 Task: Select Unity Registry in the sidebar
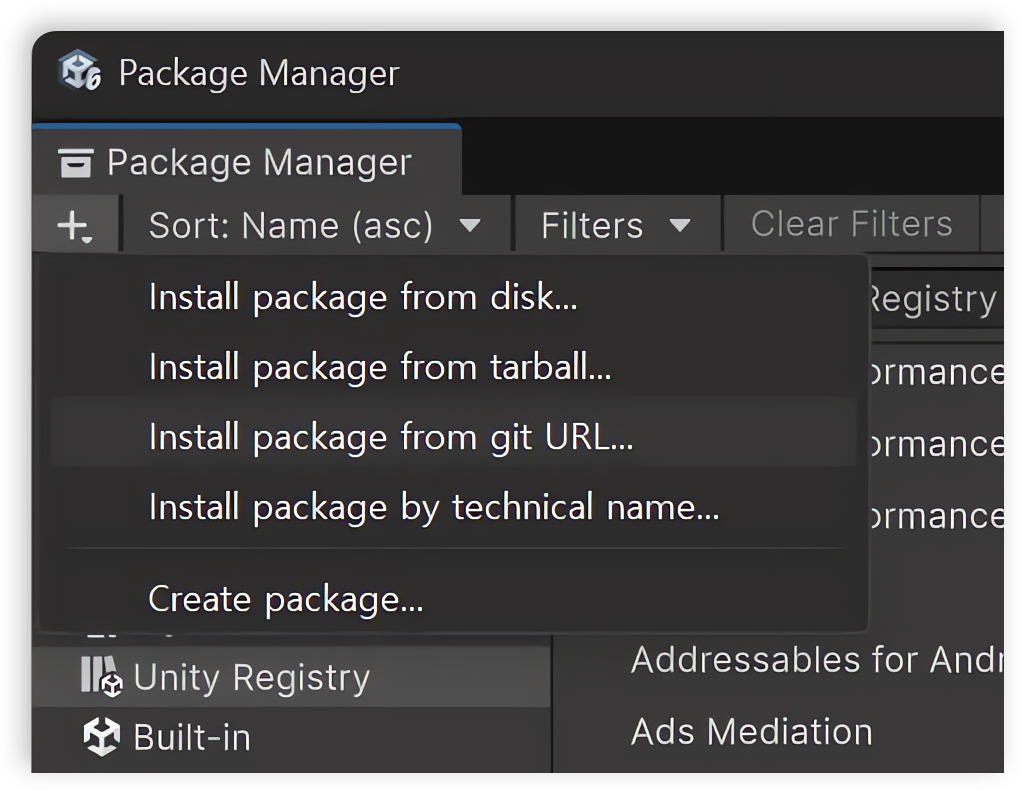[291, 677]
